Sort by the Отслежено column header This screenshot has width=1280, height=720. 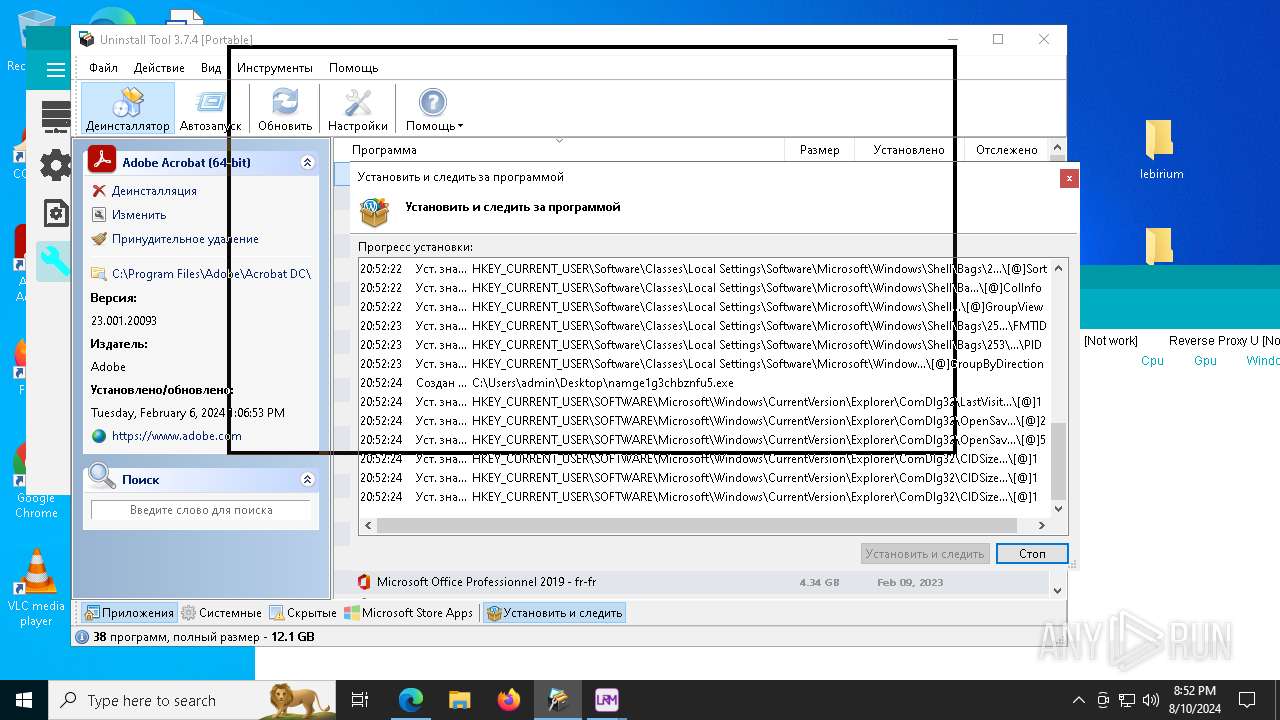pos(1007,150)
